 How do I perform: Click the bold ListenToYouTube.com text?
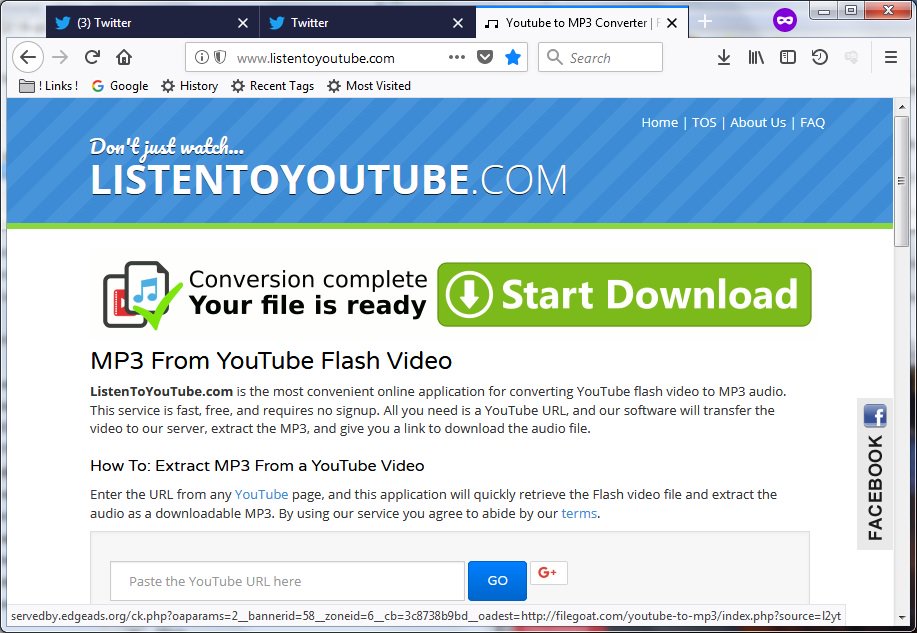coord(161,391)
